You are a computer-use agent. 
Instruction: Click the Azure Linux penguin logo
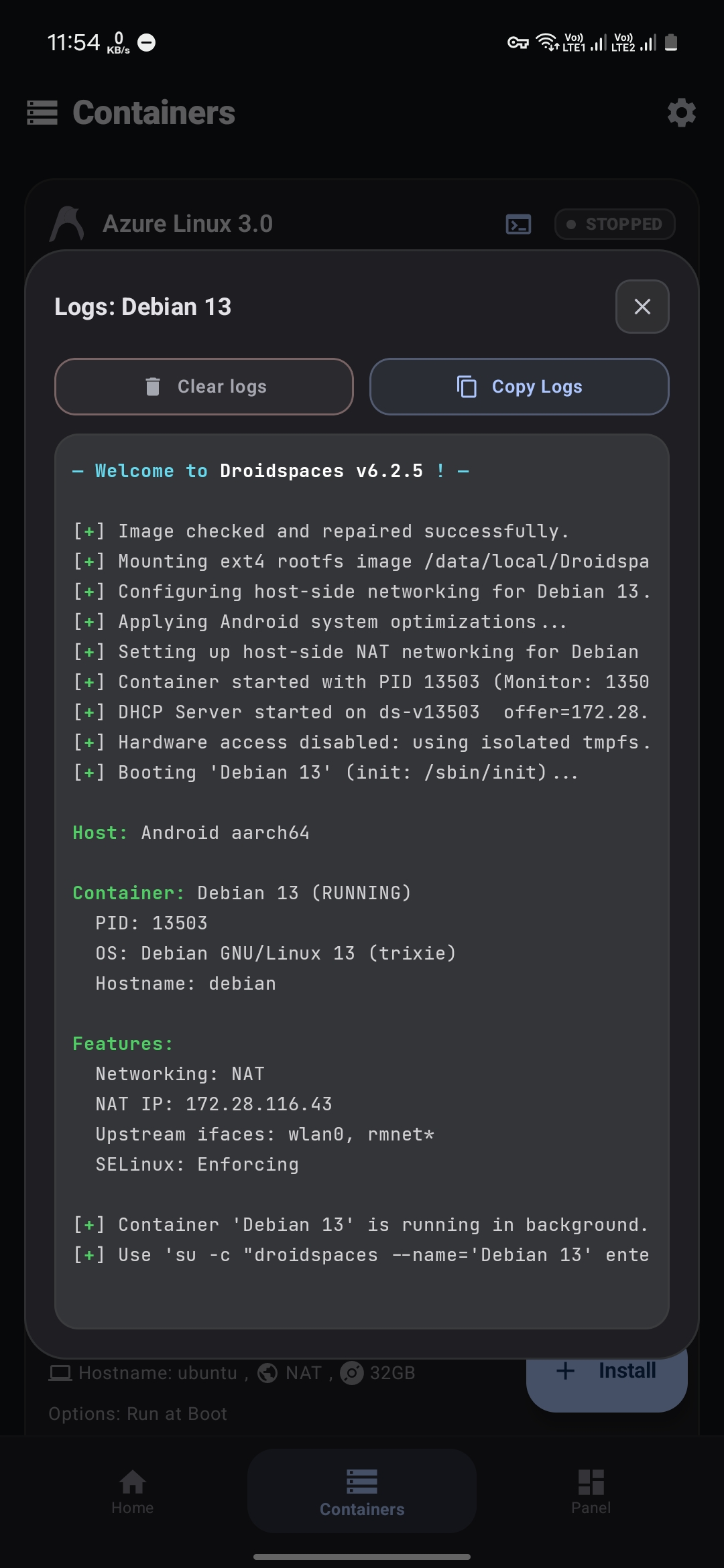click(66, 224)
